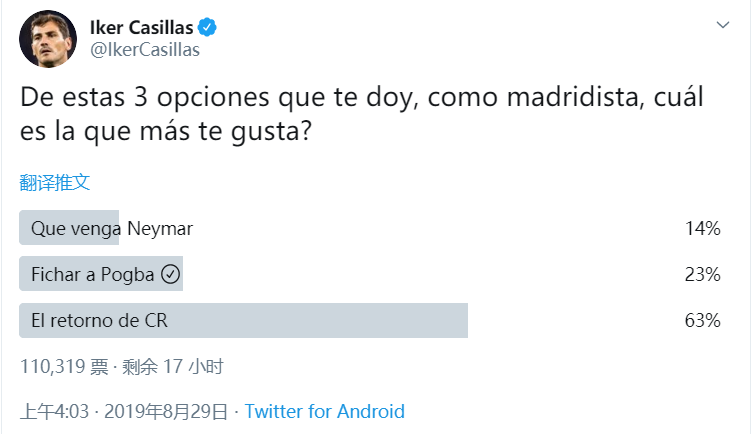
Task: Click the 63% percentage label
Action: [703, 320]
